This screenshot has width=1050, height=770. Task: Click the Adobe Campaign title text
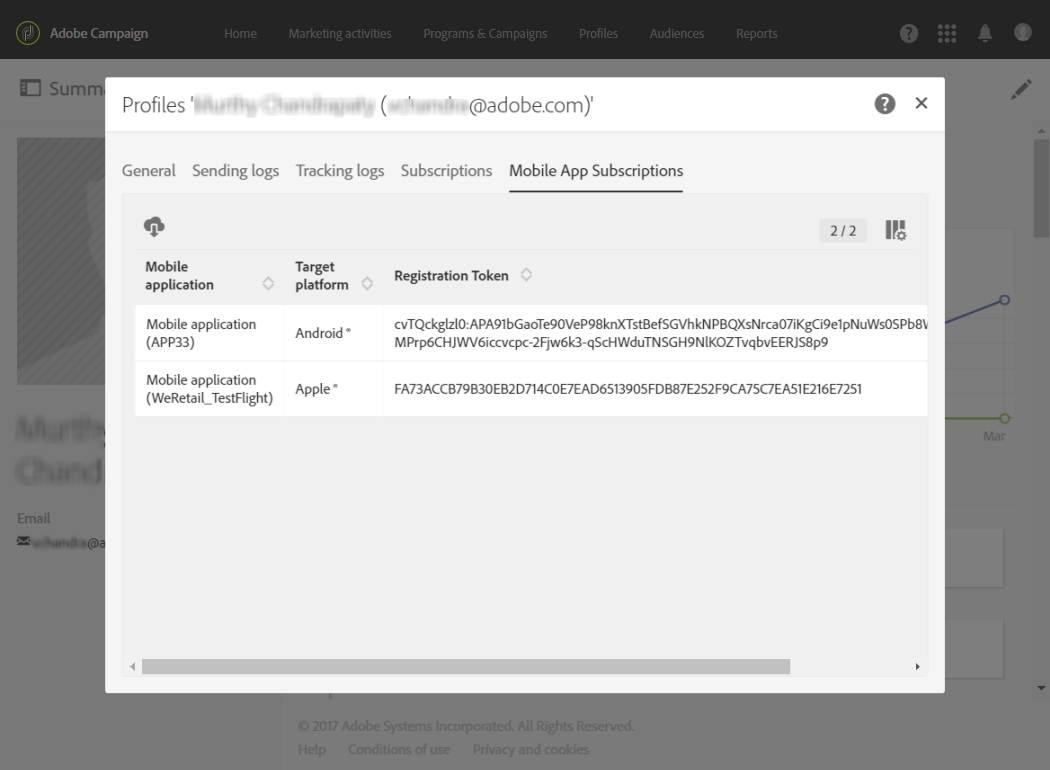click(99, 33)
